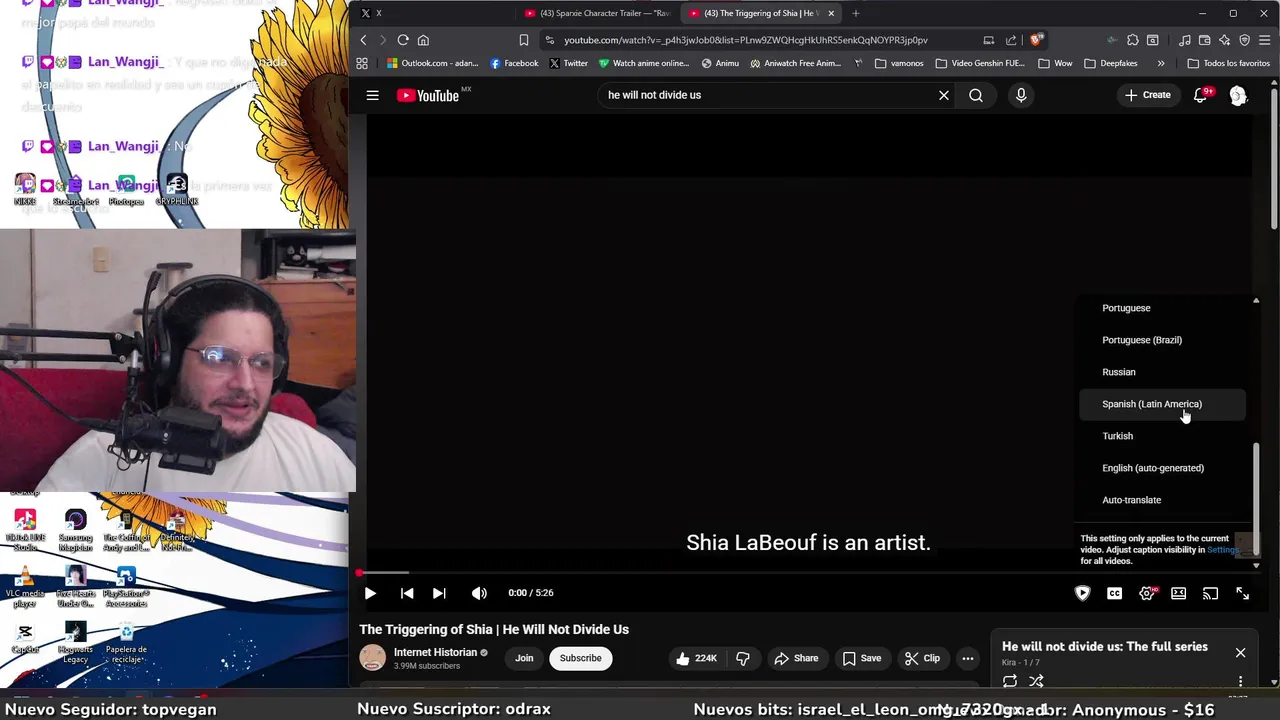Save the video to a playlist
1280x720 pixels.
point(861,658)
